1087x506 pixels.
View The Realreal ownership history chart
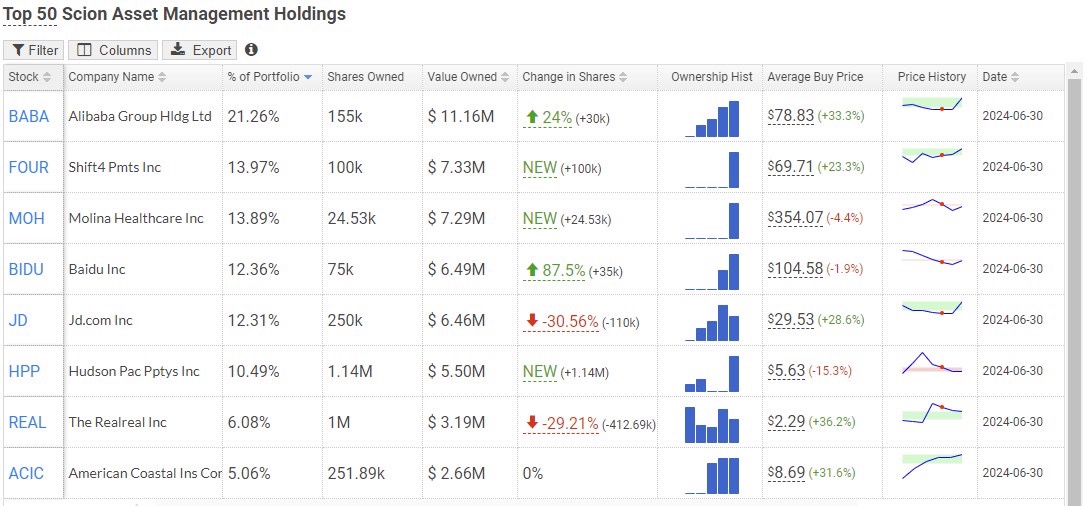click(x=712, y=424)
